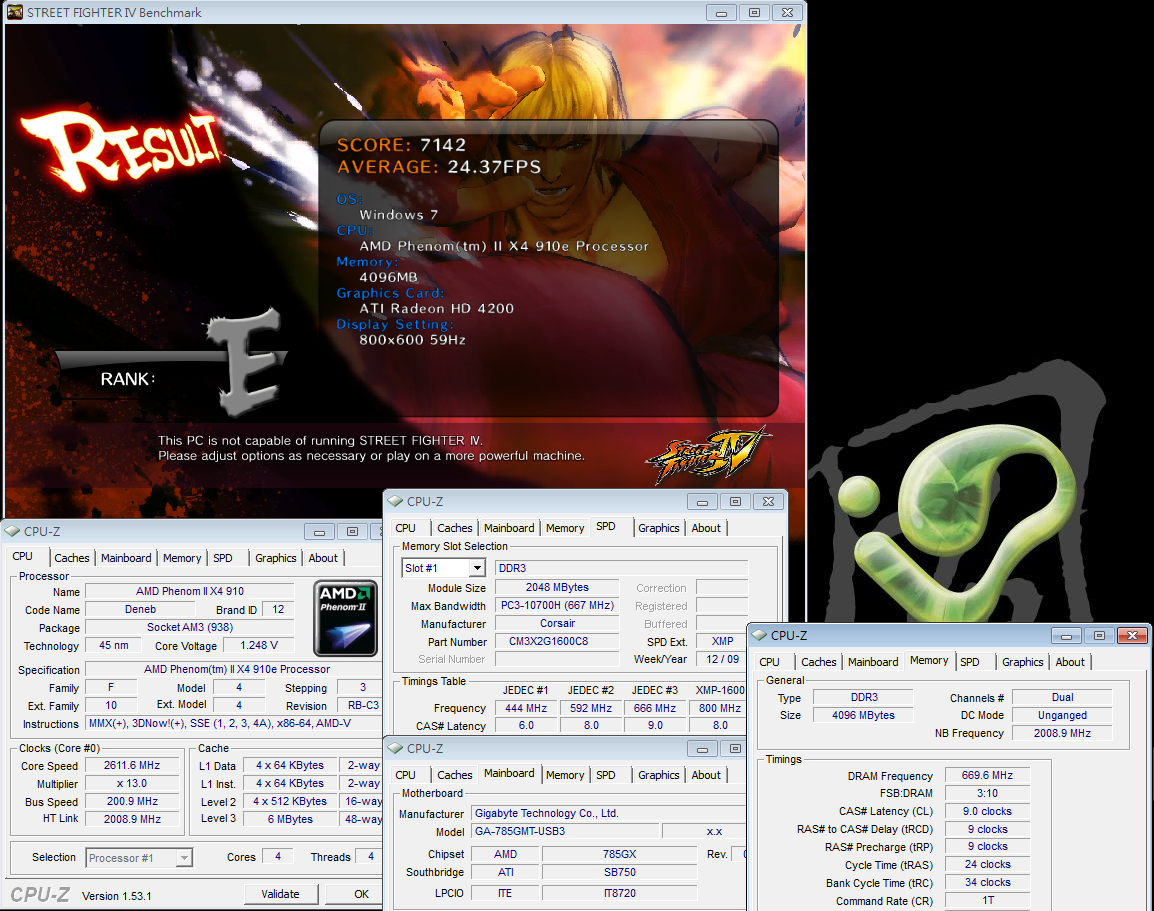Click the Part Number value "CM3X2G1600C8"
This screenshot has height=911, width=1154.
coord(557,641)
